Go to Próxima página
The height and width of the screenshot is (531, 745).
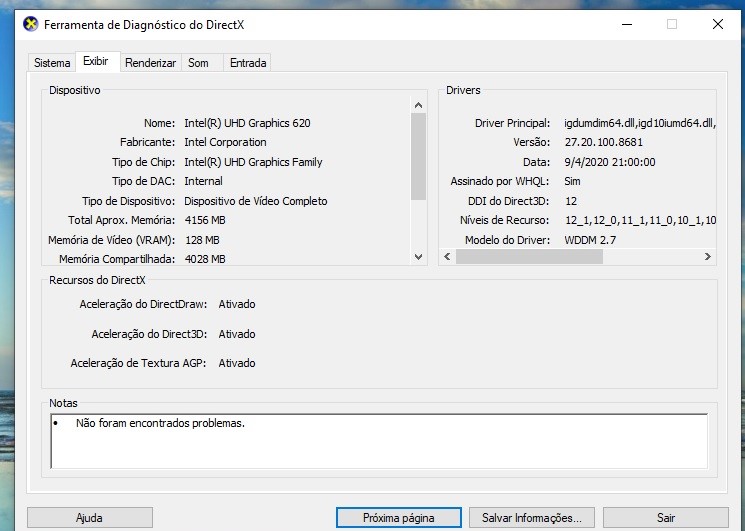[399, 517]
